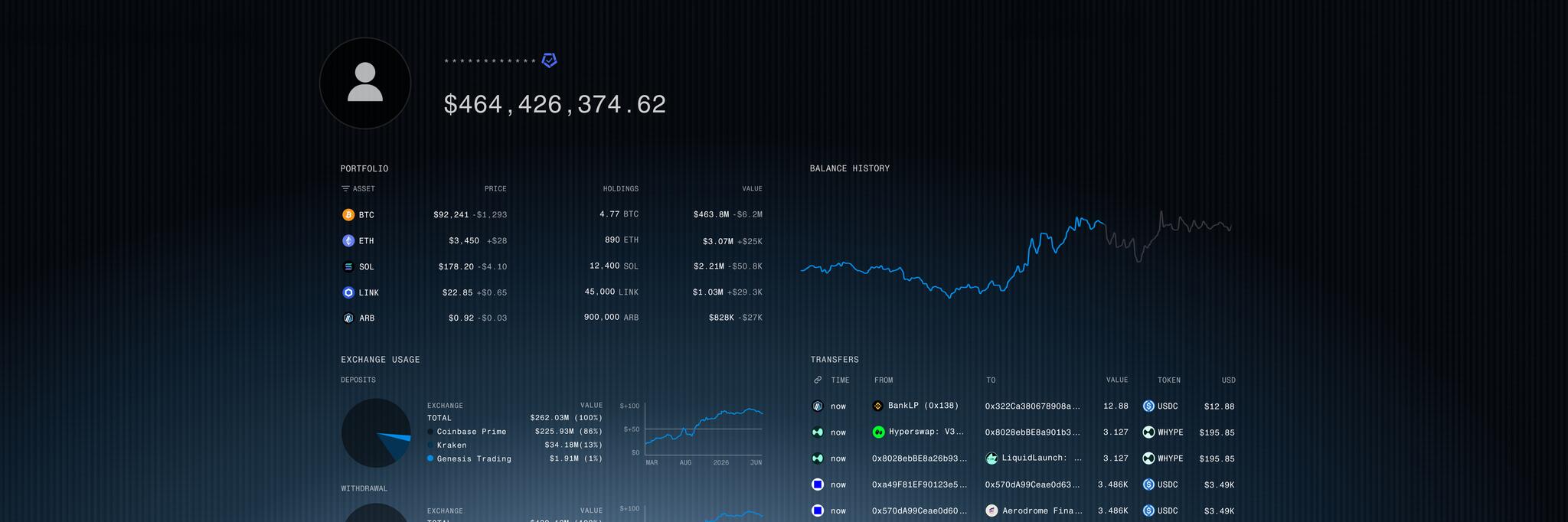Open address 0xa49F81EF90123e5 sender link
The width and height of the screenshot is (1568, 522).
pos(920,484)
